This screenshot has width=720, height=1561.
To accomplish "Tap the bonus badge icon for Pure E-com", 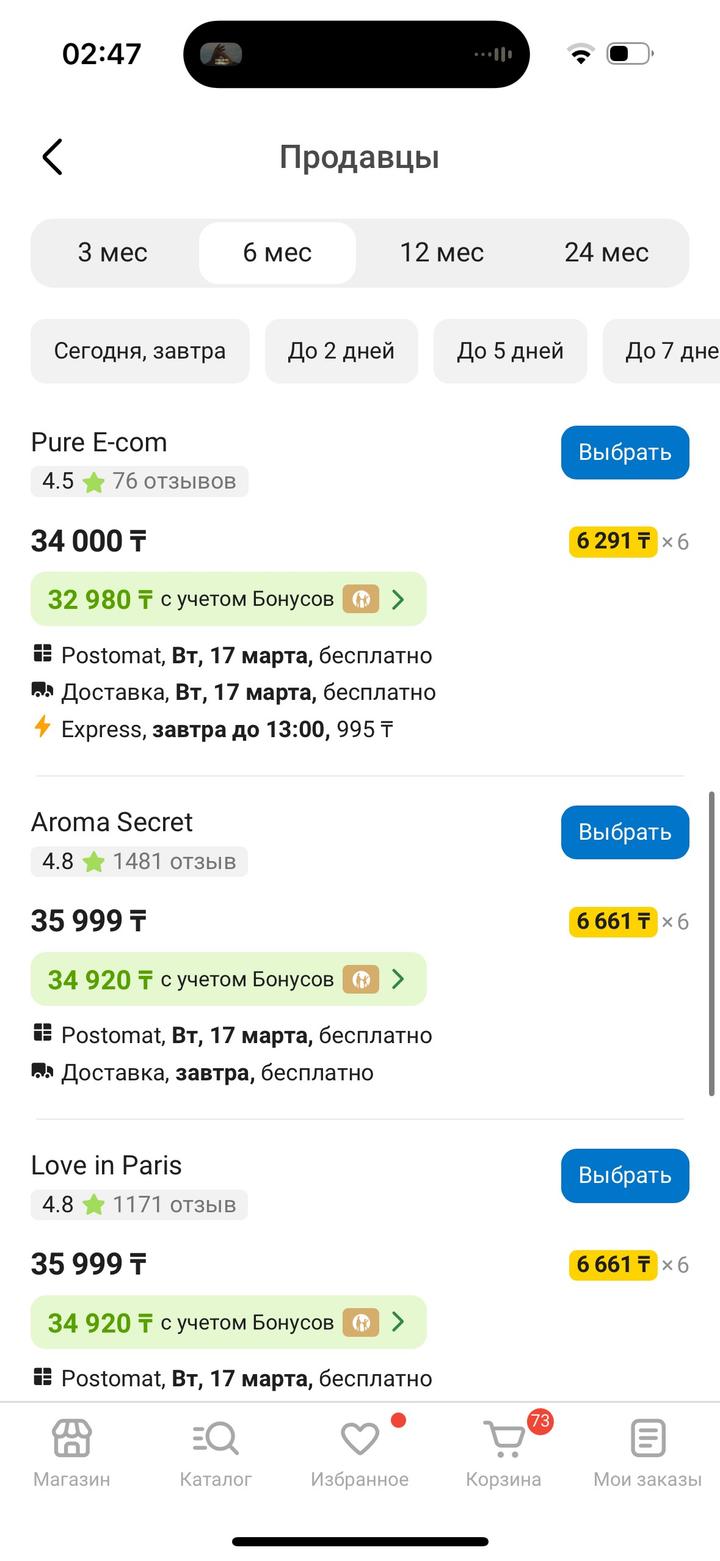I will pyautogui.click(x=361, y=599).
